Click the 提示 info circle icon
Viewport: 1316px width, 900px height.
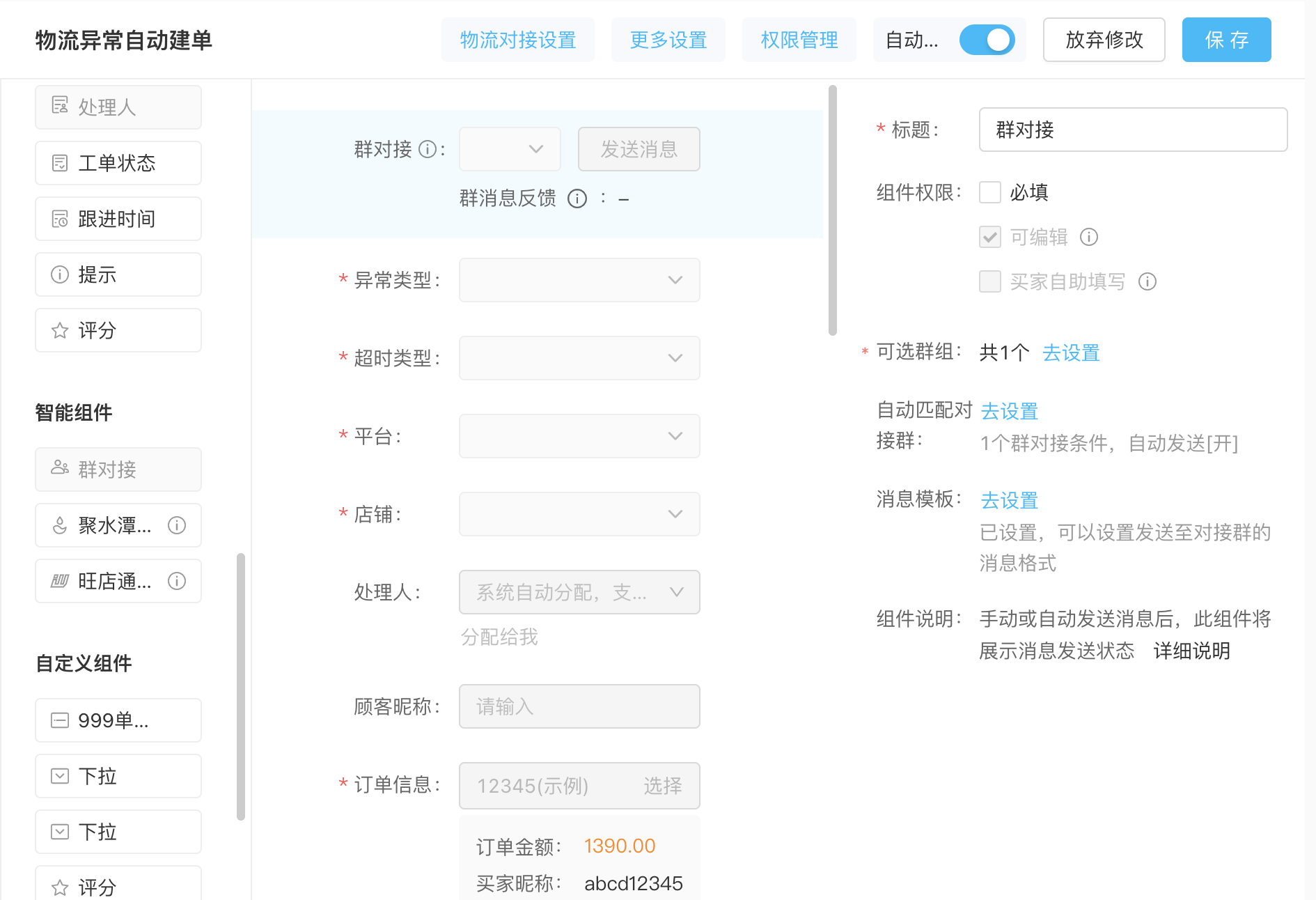click(x=60, y=274)
